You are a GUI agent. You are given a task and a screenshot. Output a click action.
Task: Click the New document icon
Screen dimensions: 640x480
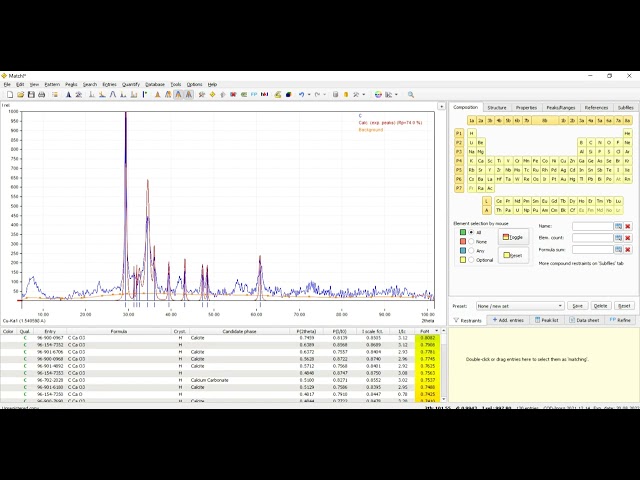(x=10, y=95)
